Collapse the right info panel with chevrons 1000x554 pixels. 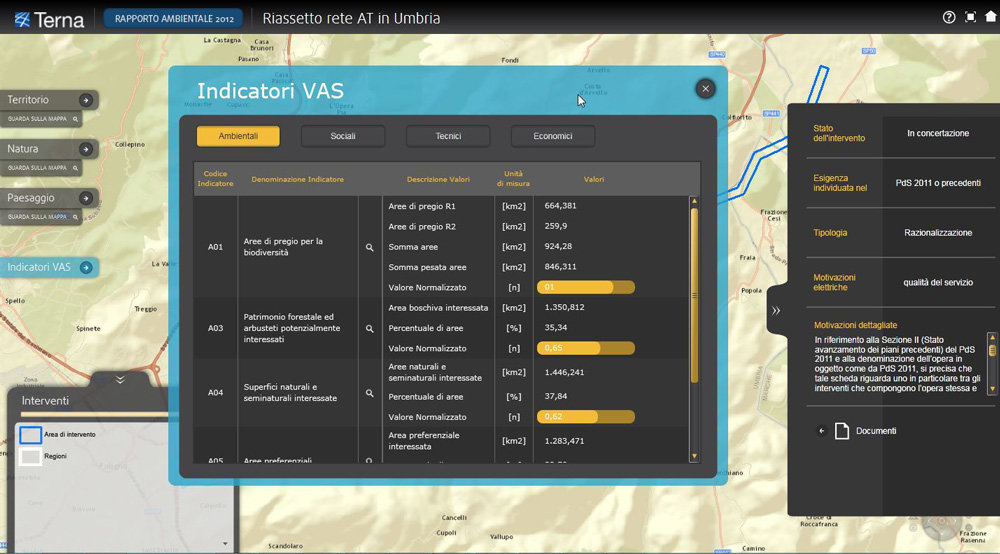point(776,311)
